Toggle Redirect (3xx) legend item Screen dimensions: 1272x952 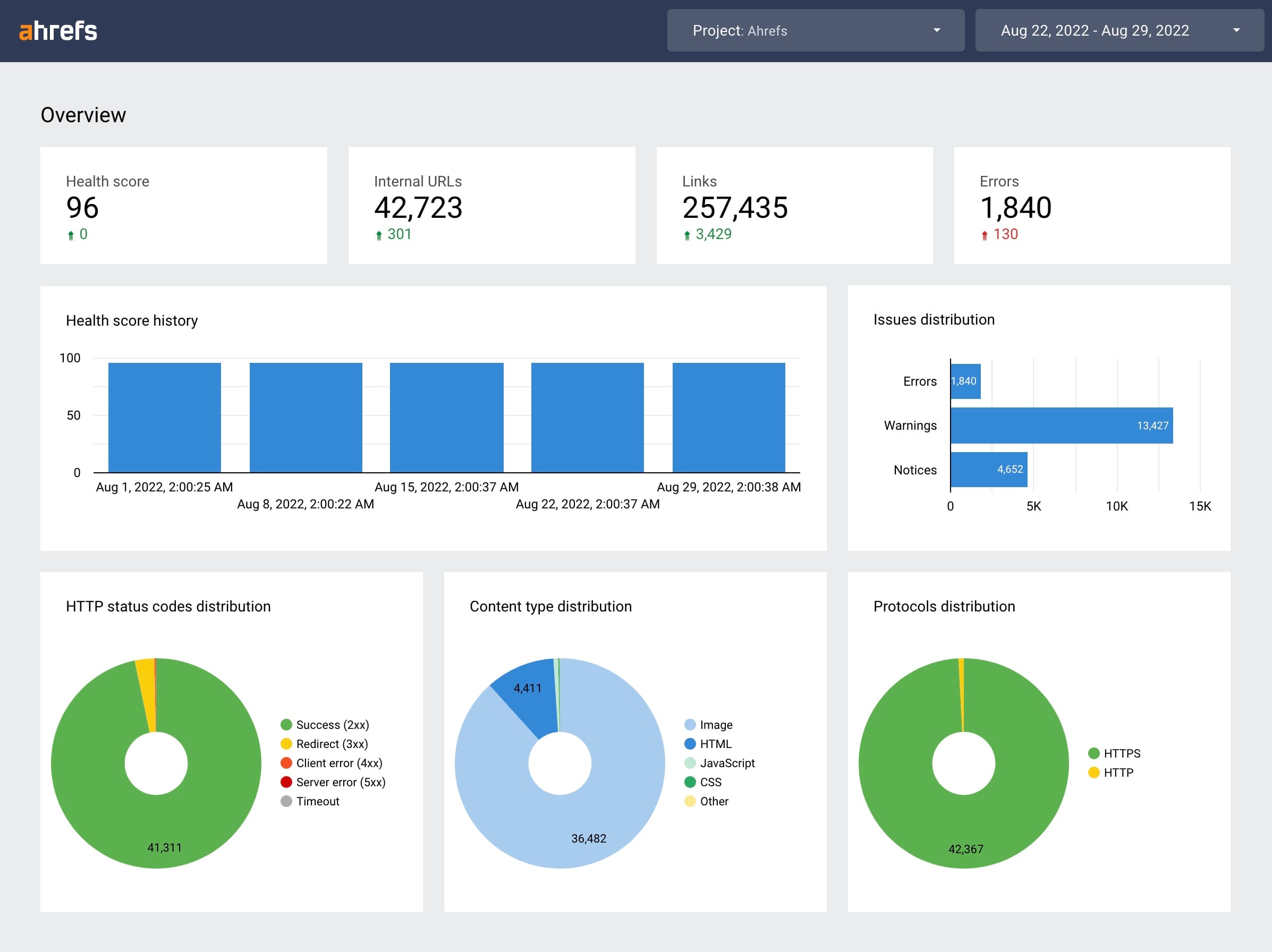(331, 744)
